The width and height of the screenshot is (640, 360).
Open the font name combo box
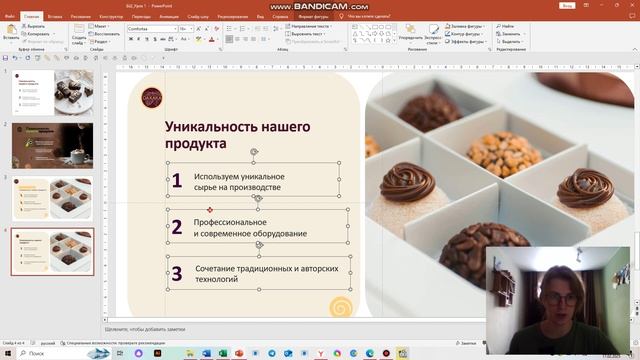tap(152, 29)
